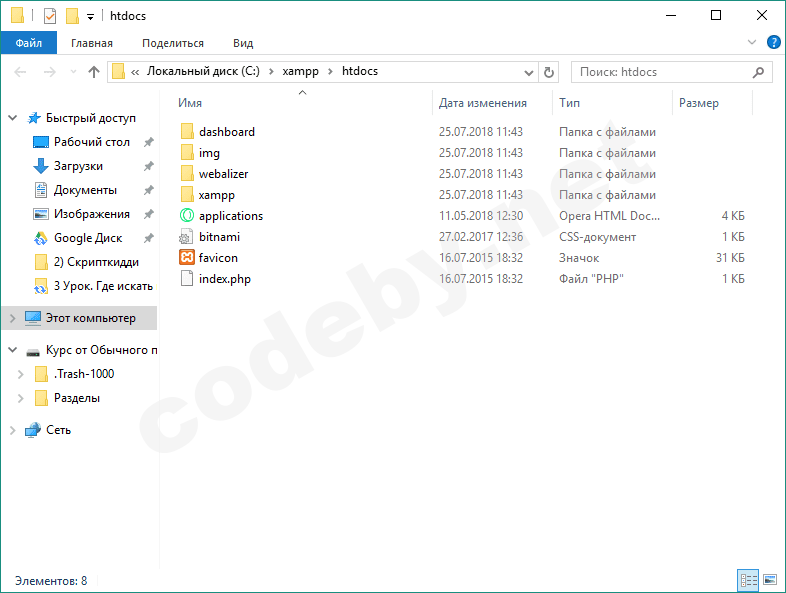Click the Properties icon in the quick access toolbar

coord(50,16)
